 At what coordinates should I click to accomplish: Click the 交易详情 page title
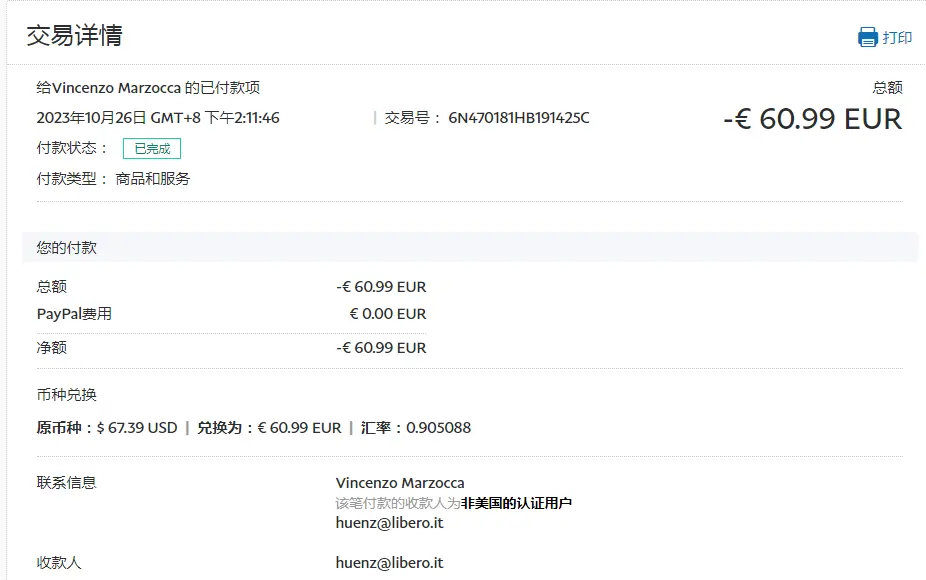point(74,36)
